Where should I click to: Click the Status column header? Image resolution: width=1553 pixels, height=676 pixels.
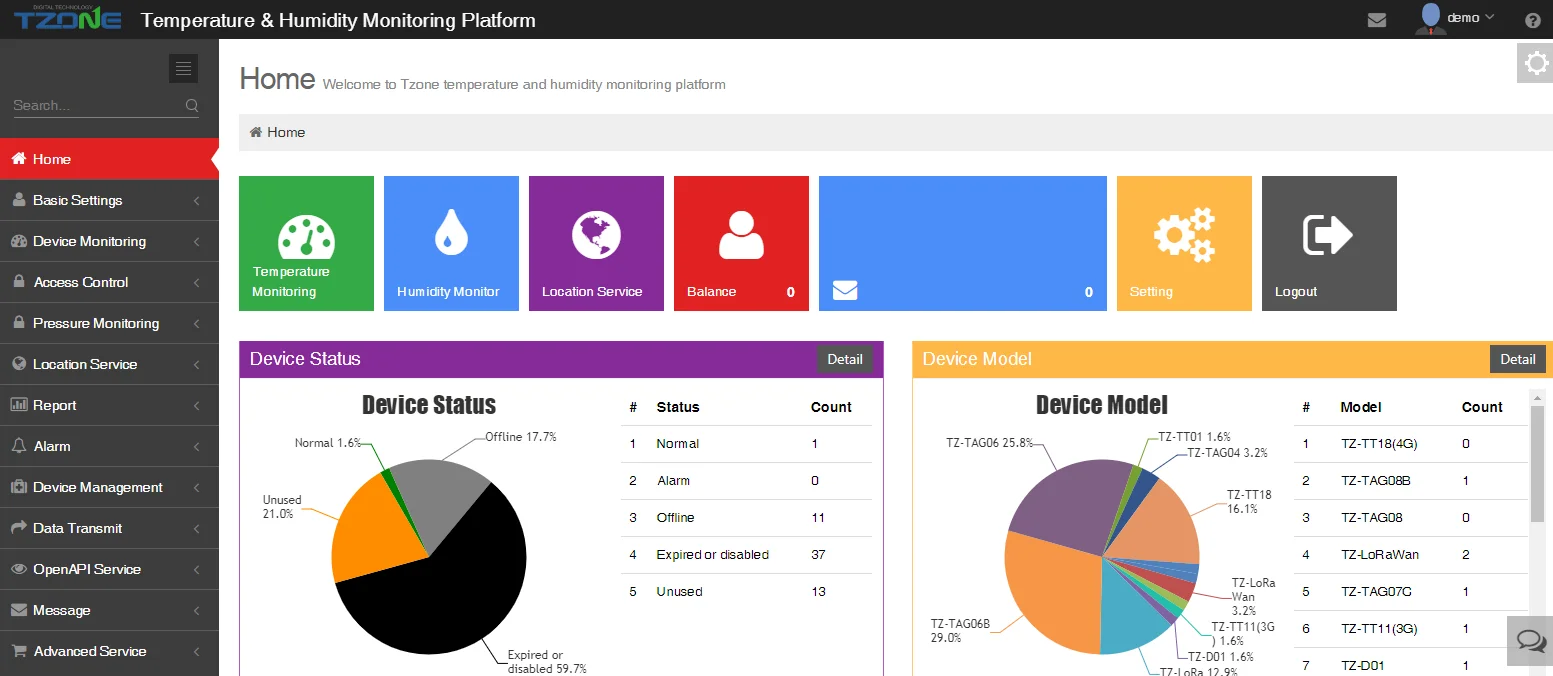[x=678, y=407]
